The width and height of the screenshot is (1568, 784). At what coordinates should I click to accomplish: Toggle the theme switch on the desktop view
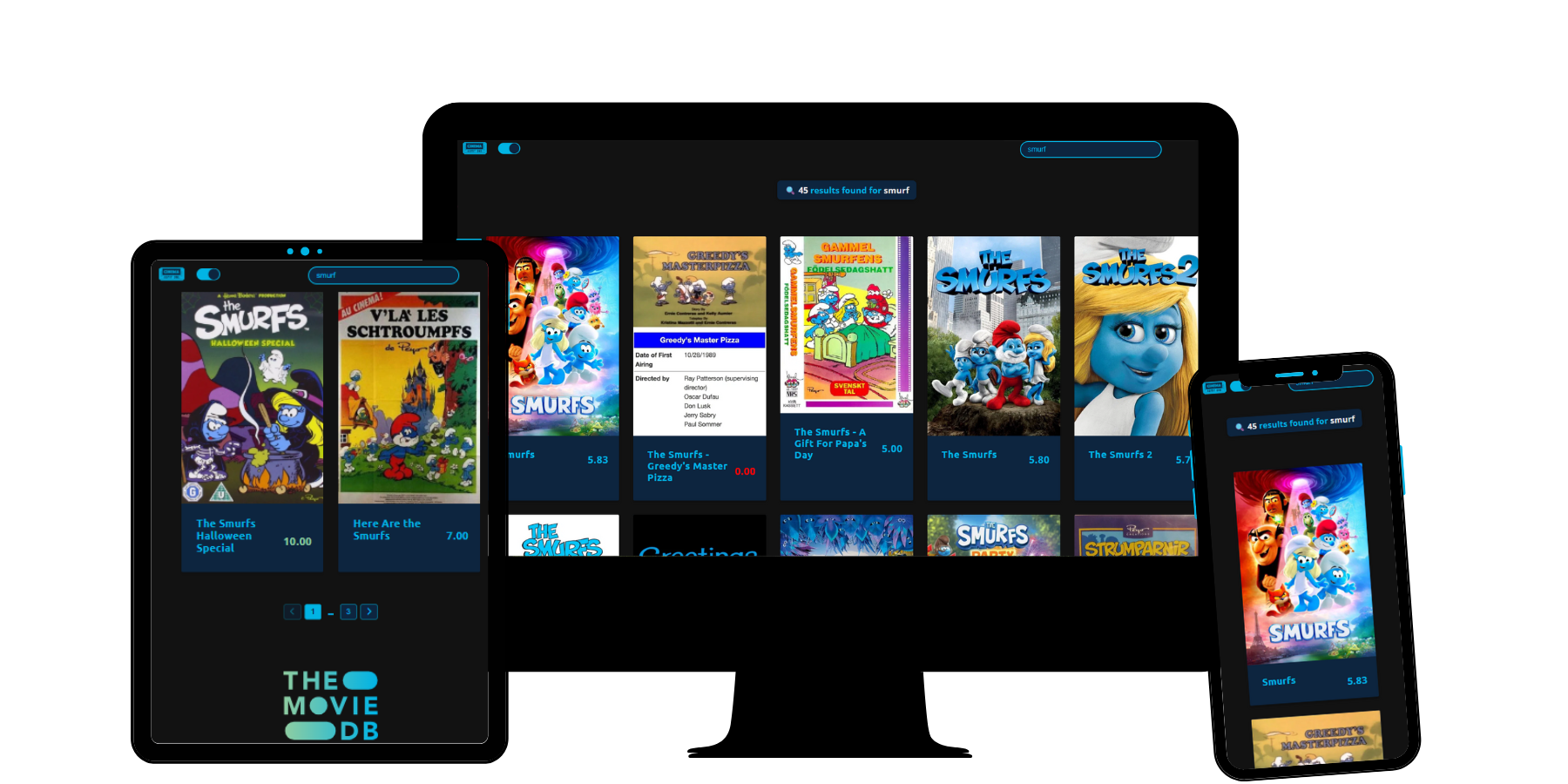point(509,148)
